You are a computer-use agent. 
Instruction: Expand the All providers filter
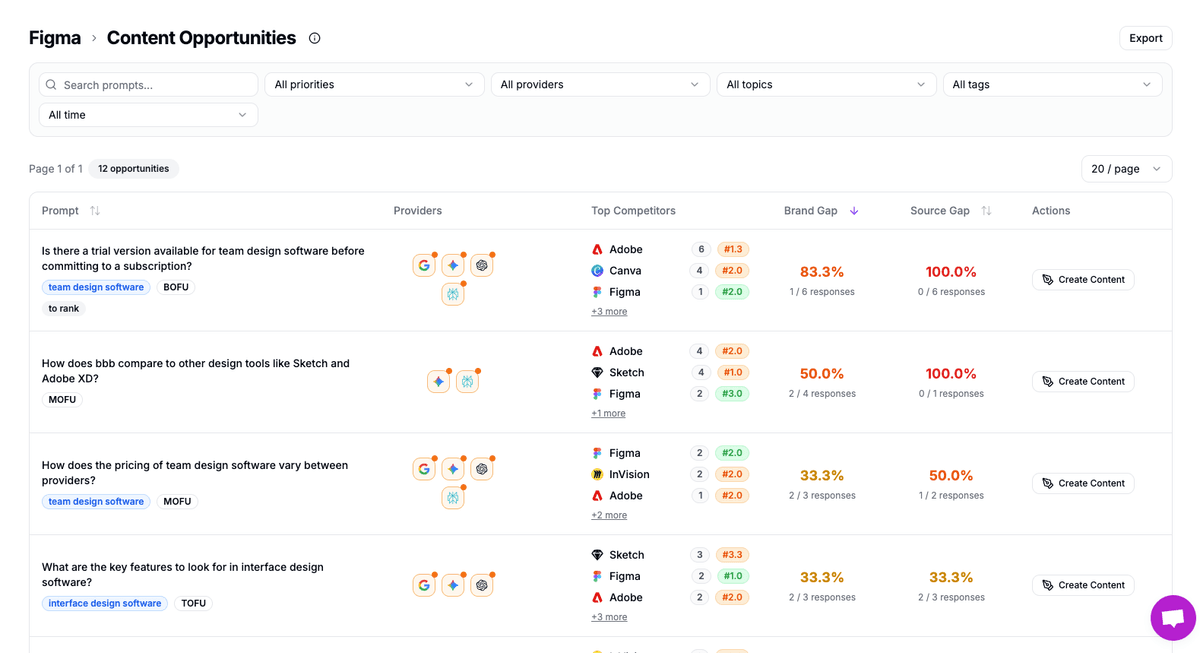pos(600,85)
